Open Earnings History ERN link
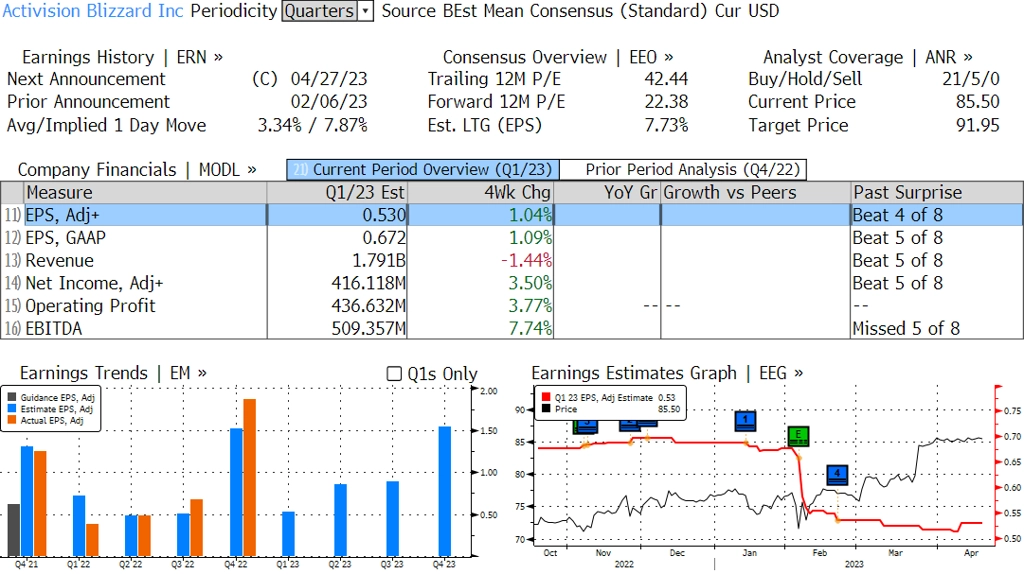1024x574 pixels. (x=122, y=57)
